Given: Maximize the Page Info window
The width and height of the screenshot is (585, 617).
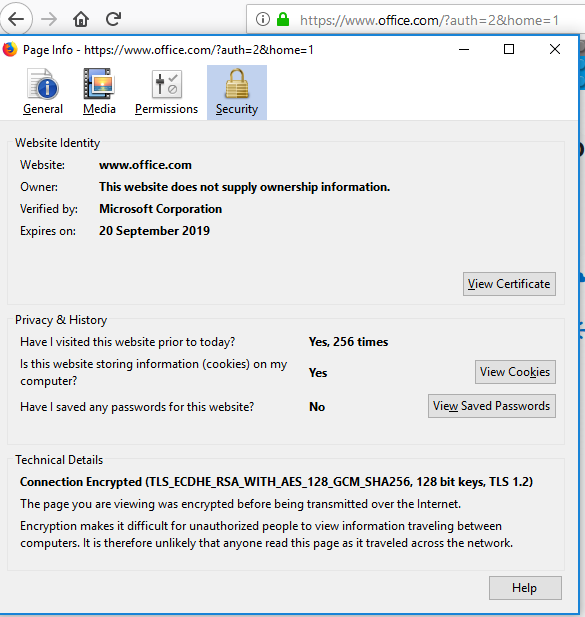Looking at the screenshot, I should pyautogui.click(x=509, y=49).
